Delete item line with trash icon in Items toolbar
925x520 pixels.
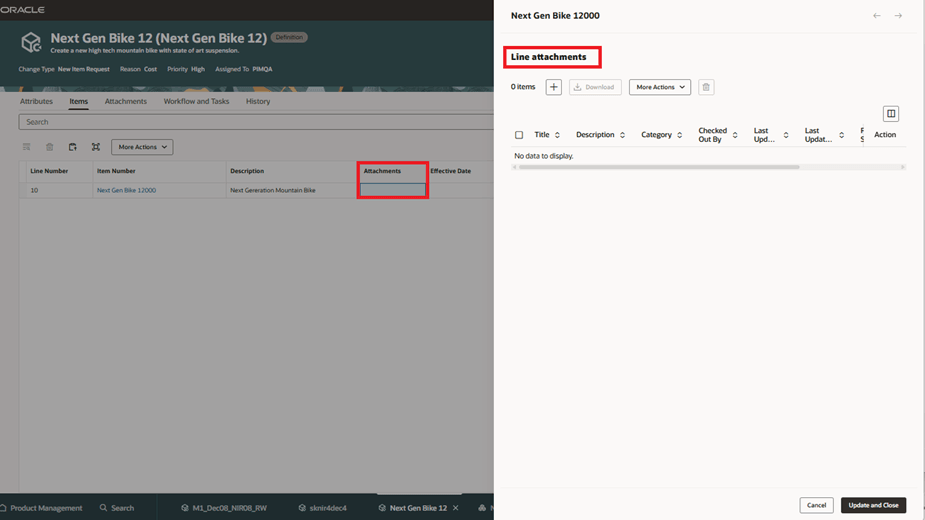click(50, 147)
